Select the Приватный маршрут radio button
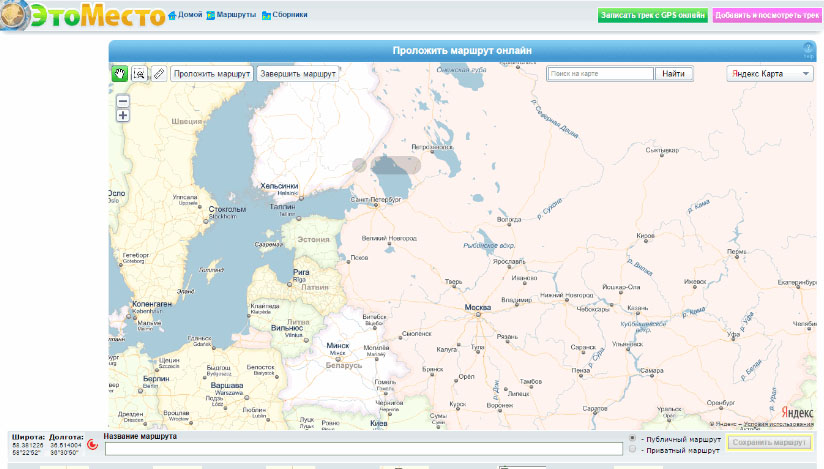This screenshot has width=824, height=469. [x=633, y=449]
